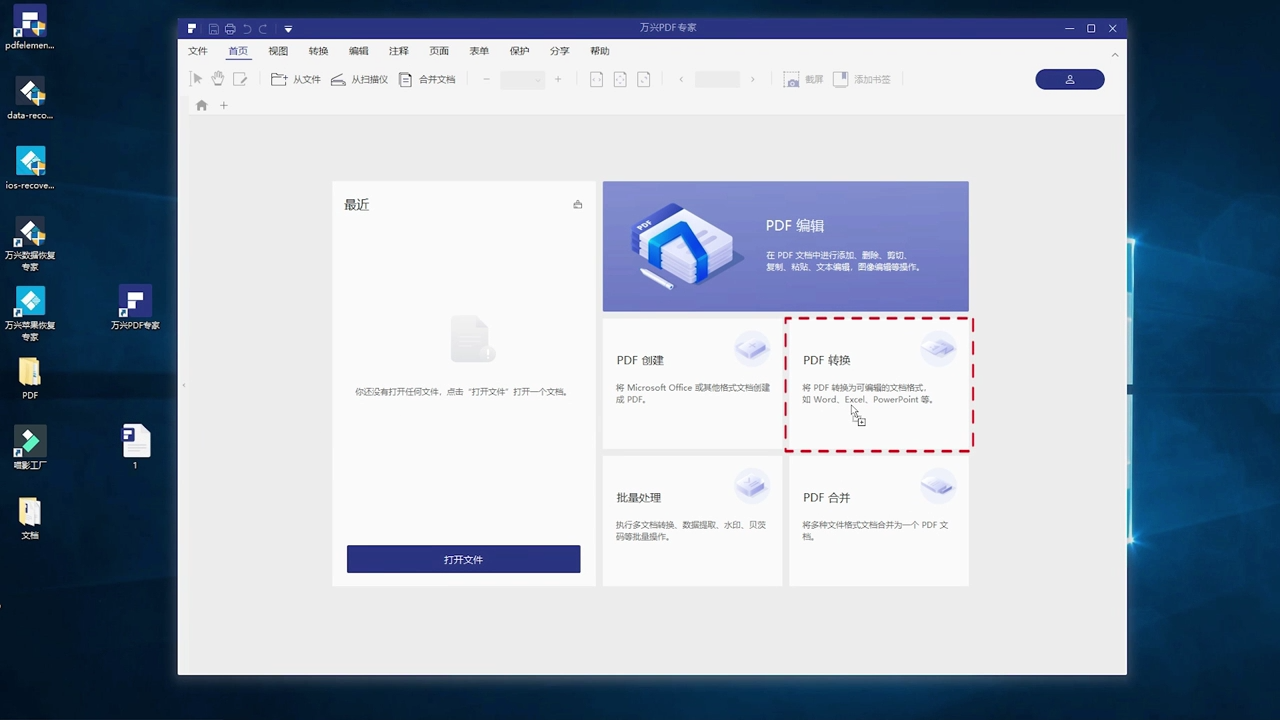
Task: Open the 表单 ribbon tab
Action: pyautogui.click(x=479, y=51)
